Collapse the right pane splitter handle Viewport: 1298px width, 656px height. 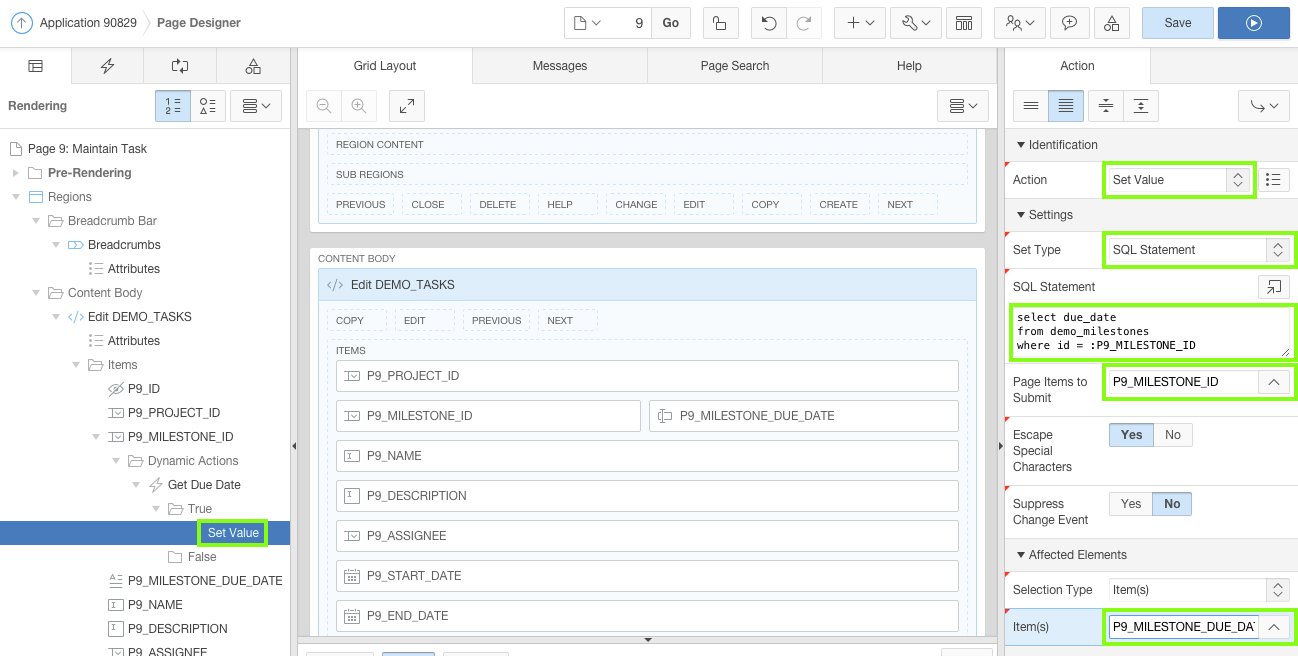(x=1001, y=446)
